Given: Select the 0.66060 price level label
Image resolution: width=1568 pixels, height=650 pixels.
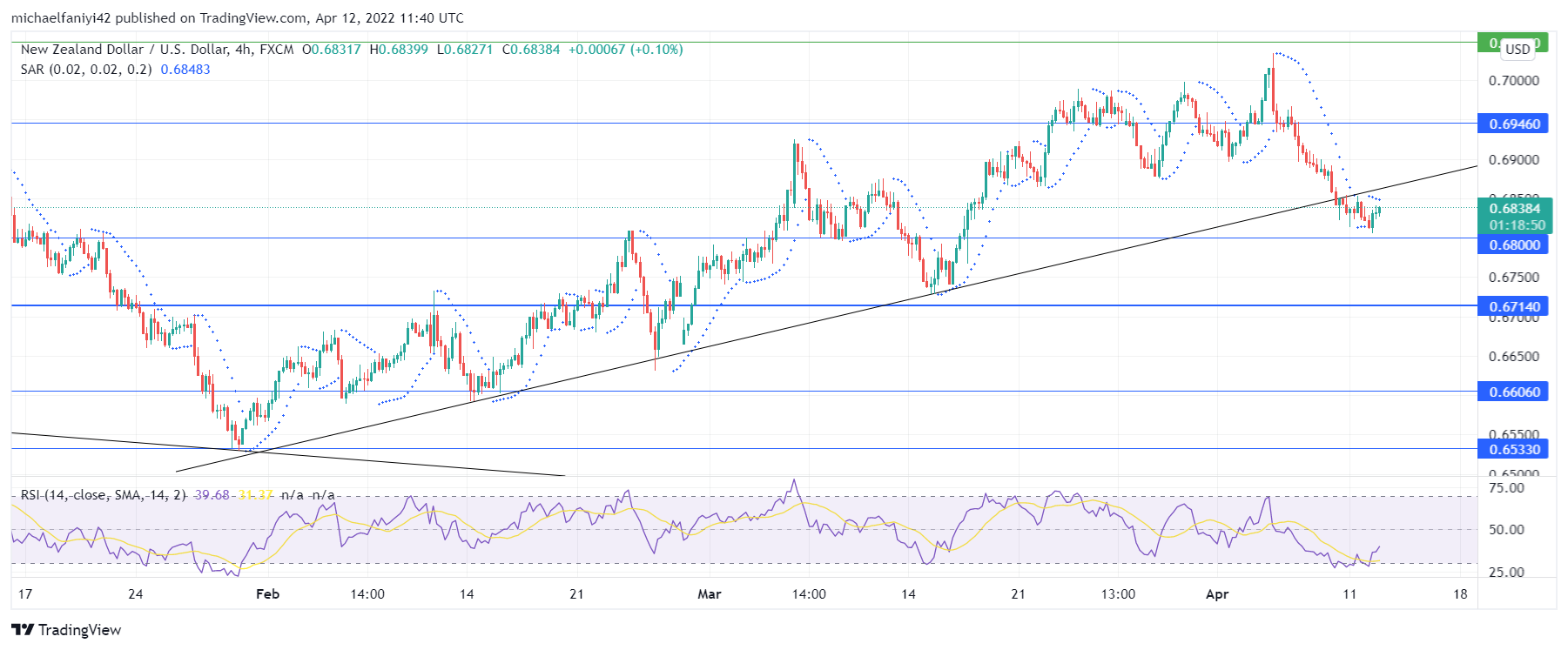Looking at the screenshot, I should pyautogui.click(x=1514, y=392).
